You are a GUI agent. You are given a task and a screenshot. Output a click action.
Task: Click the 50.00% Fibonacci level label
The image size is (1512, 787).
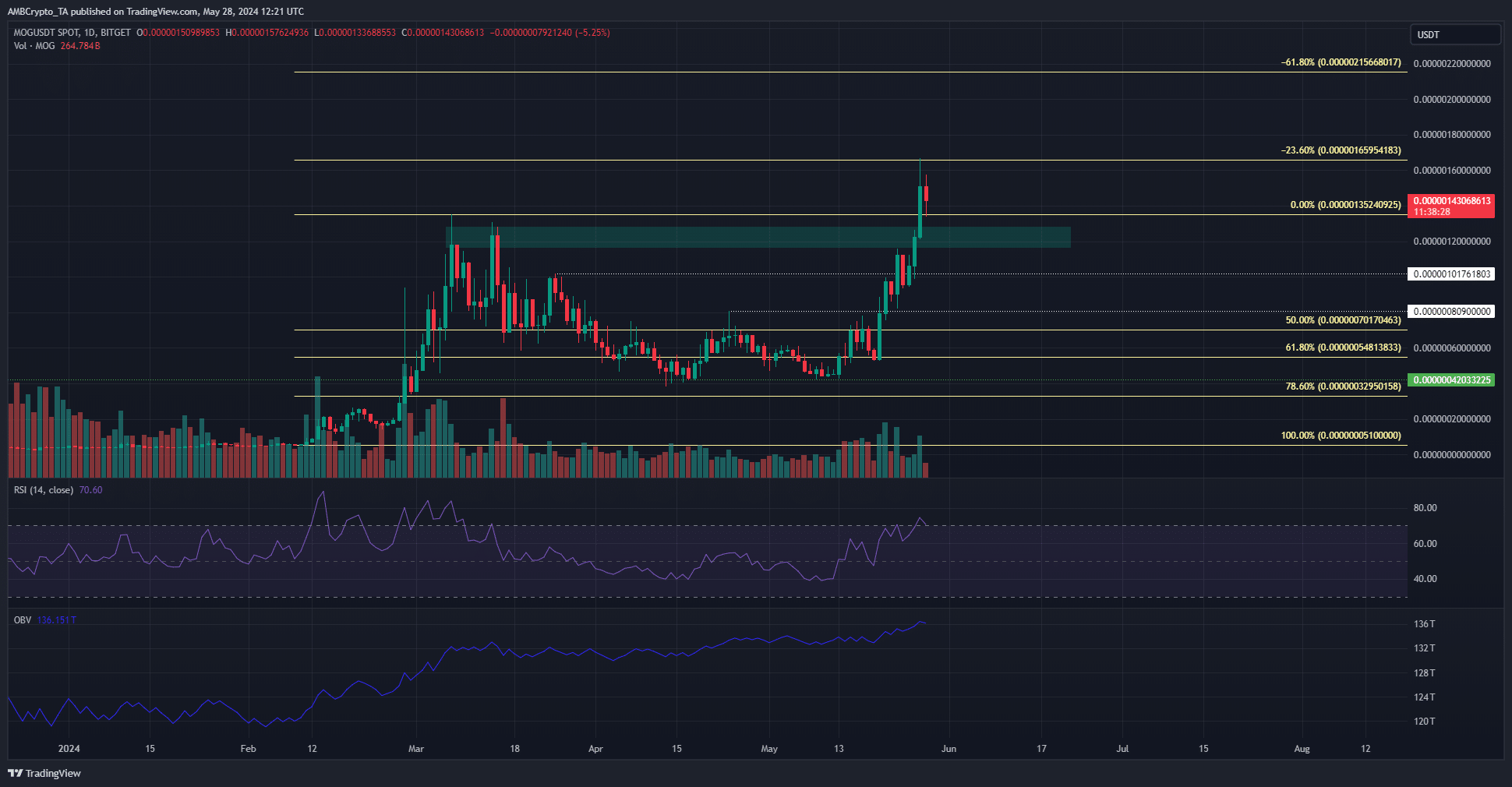(x=1343, y=320)
